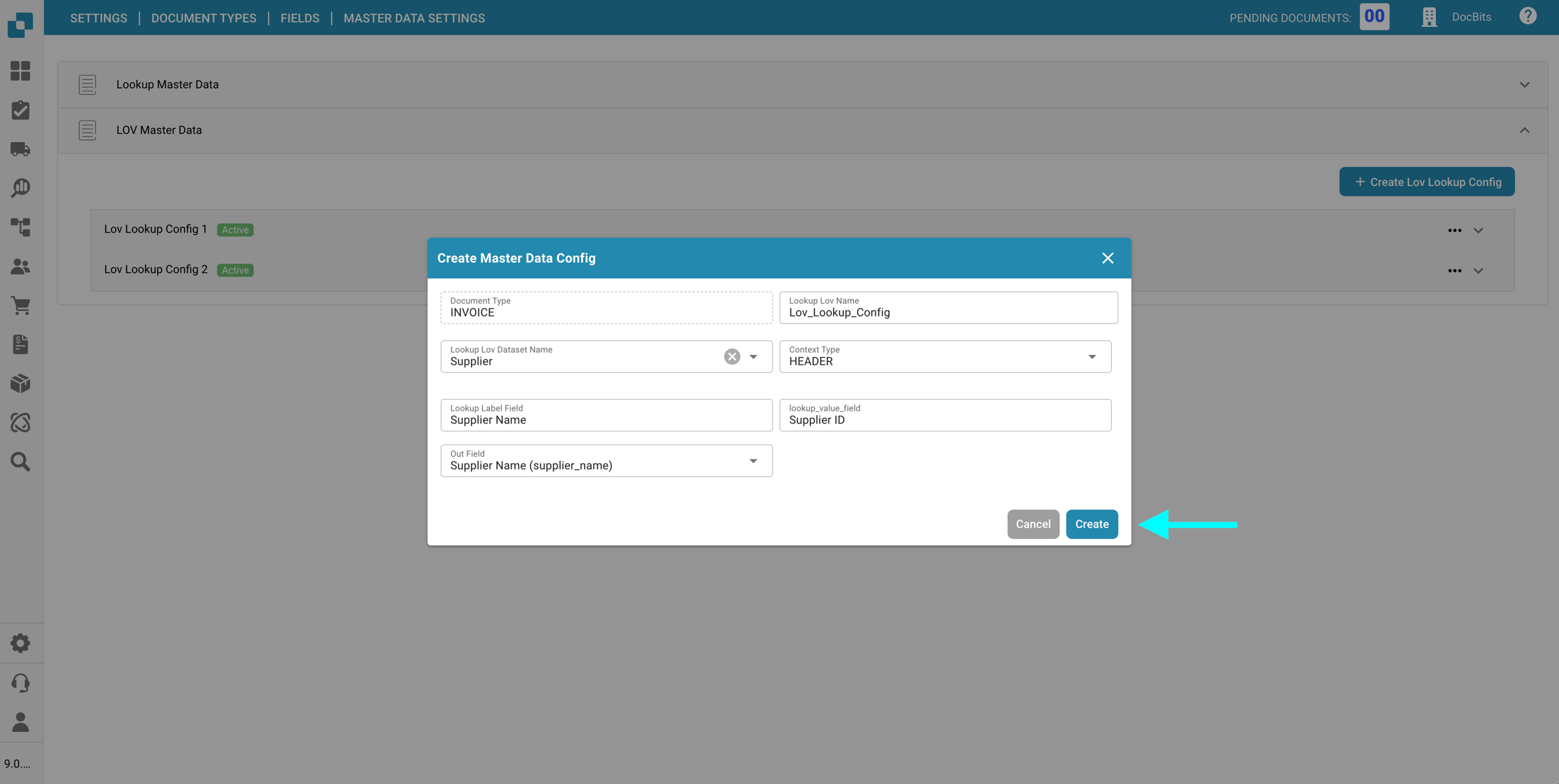Open the Out Field dropdown
1559x784 pixels.
[x=753, y=461]
